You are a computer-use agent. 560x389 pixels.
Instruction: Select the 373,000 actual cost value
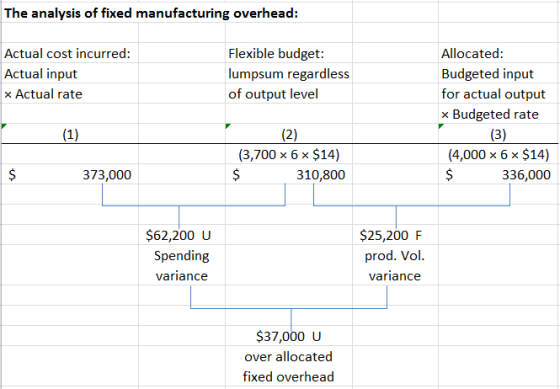click(x=107, y=175)
